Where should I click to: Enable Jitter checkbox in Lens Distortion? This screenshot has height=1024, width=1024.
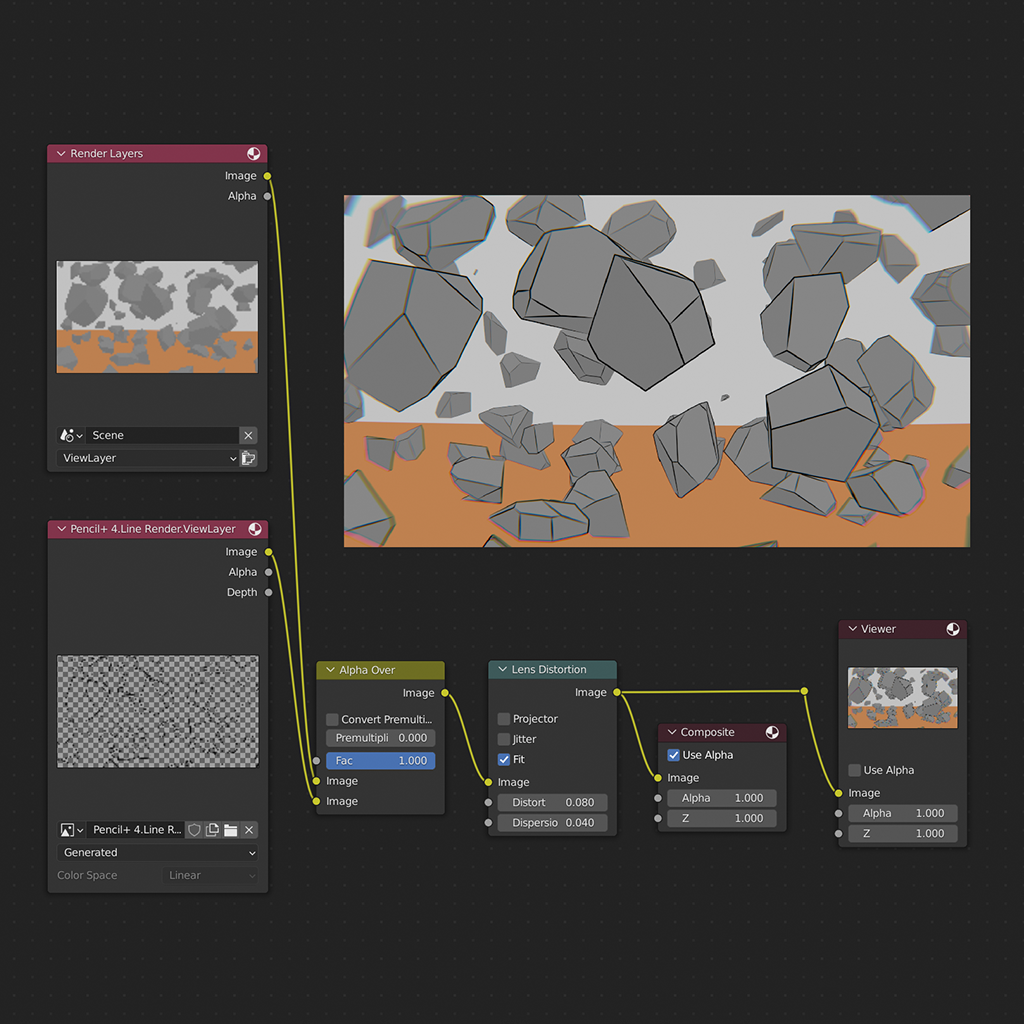click(504, 739)
